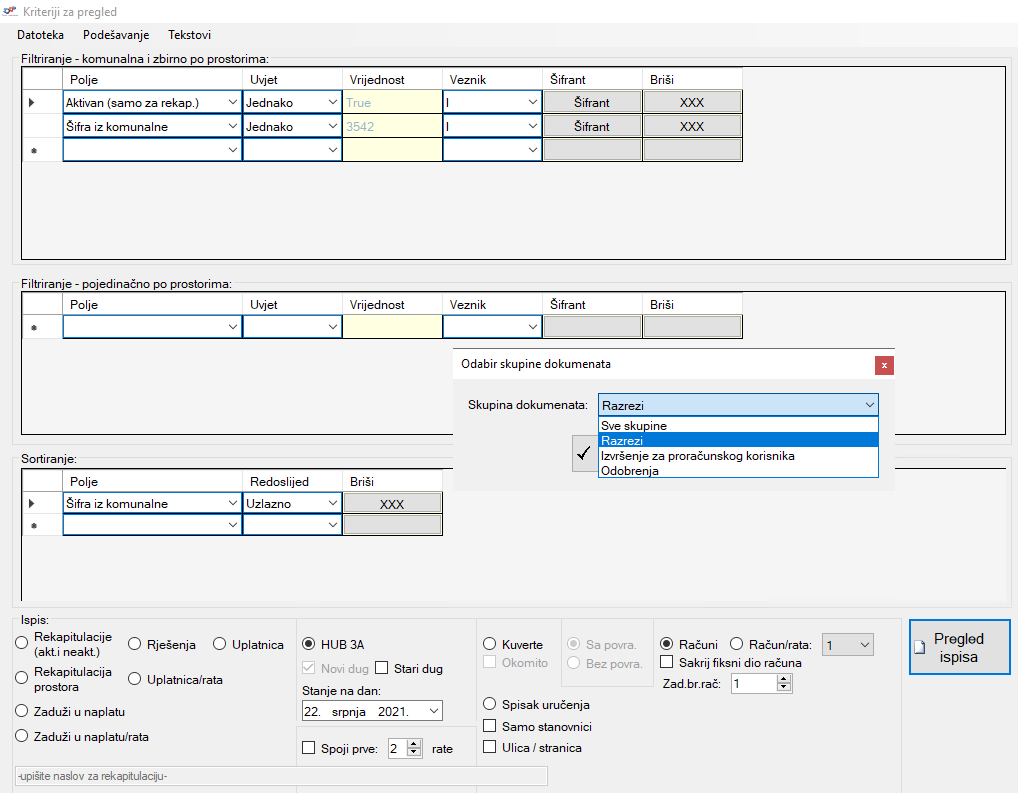Choose the Rješenja output radio option

click(x=135, y=644)
